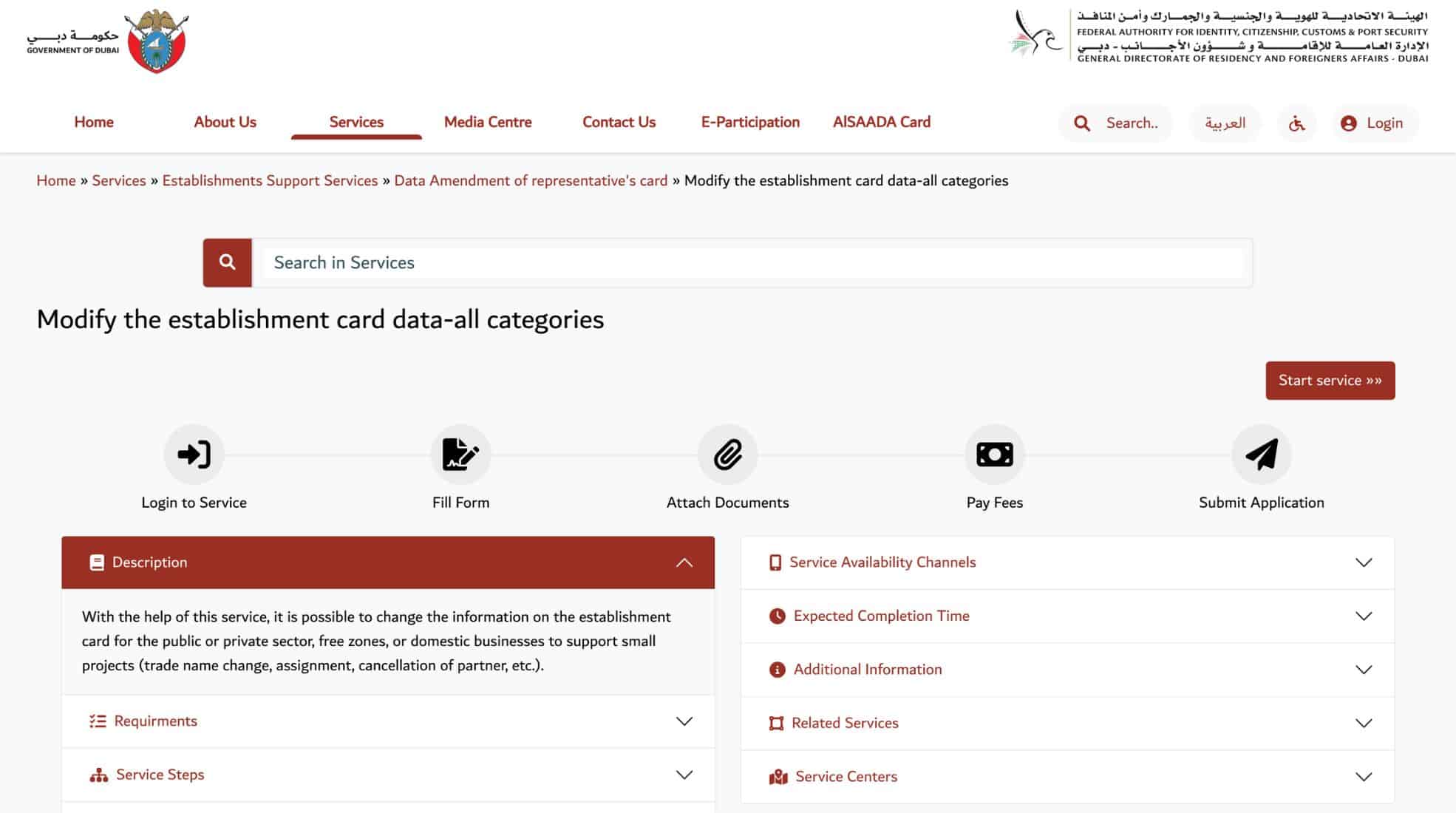The width and height of the screenshot is (1456, 813).
Task: Click the search magnifier icon in services bar
Action: click(227, 262)
